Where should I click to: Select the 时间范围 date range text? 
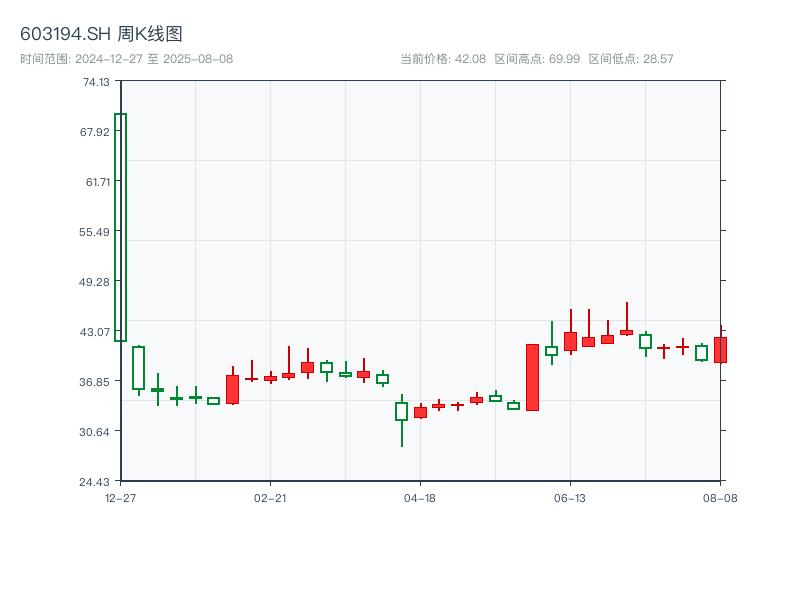tap(126, 59)
